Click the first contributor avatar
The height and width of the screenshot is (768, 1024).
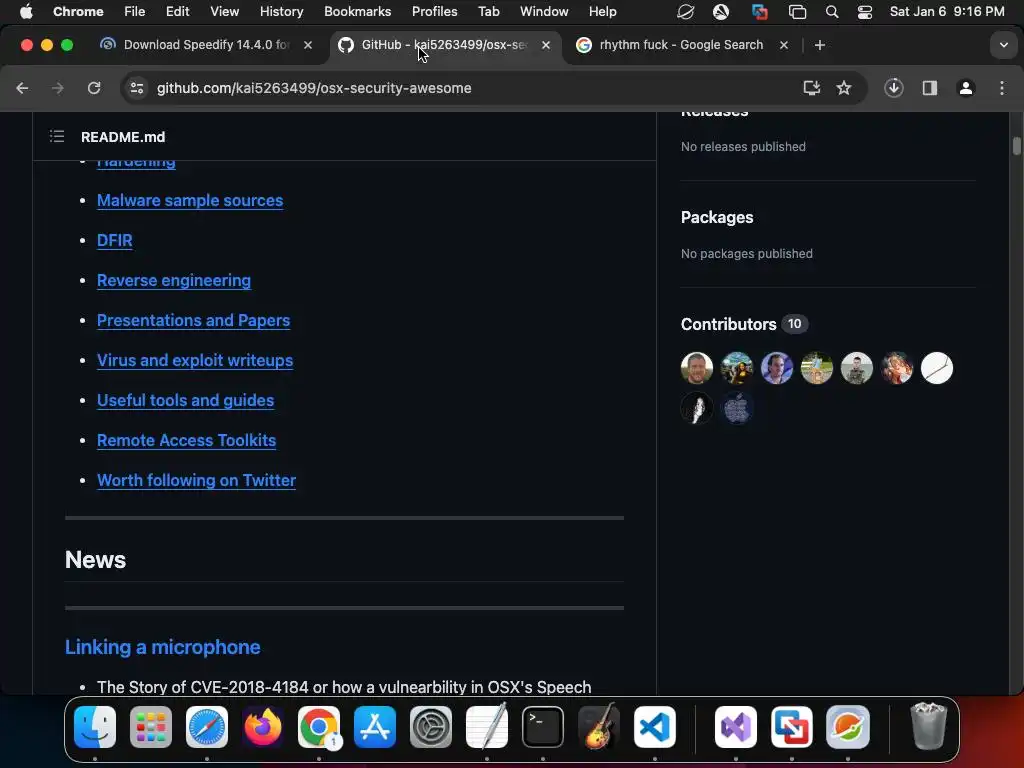point(697,368)
